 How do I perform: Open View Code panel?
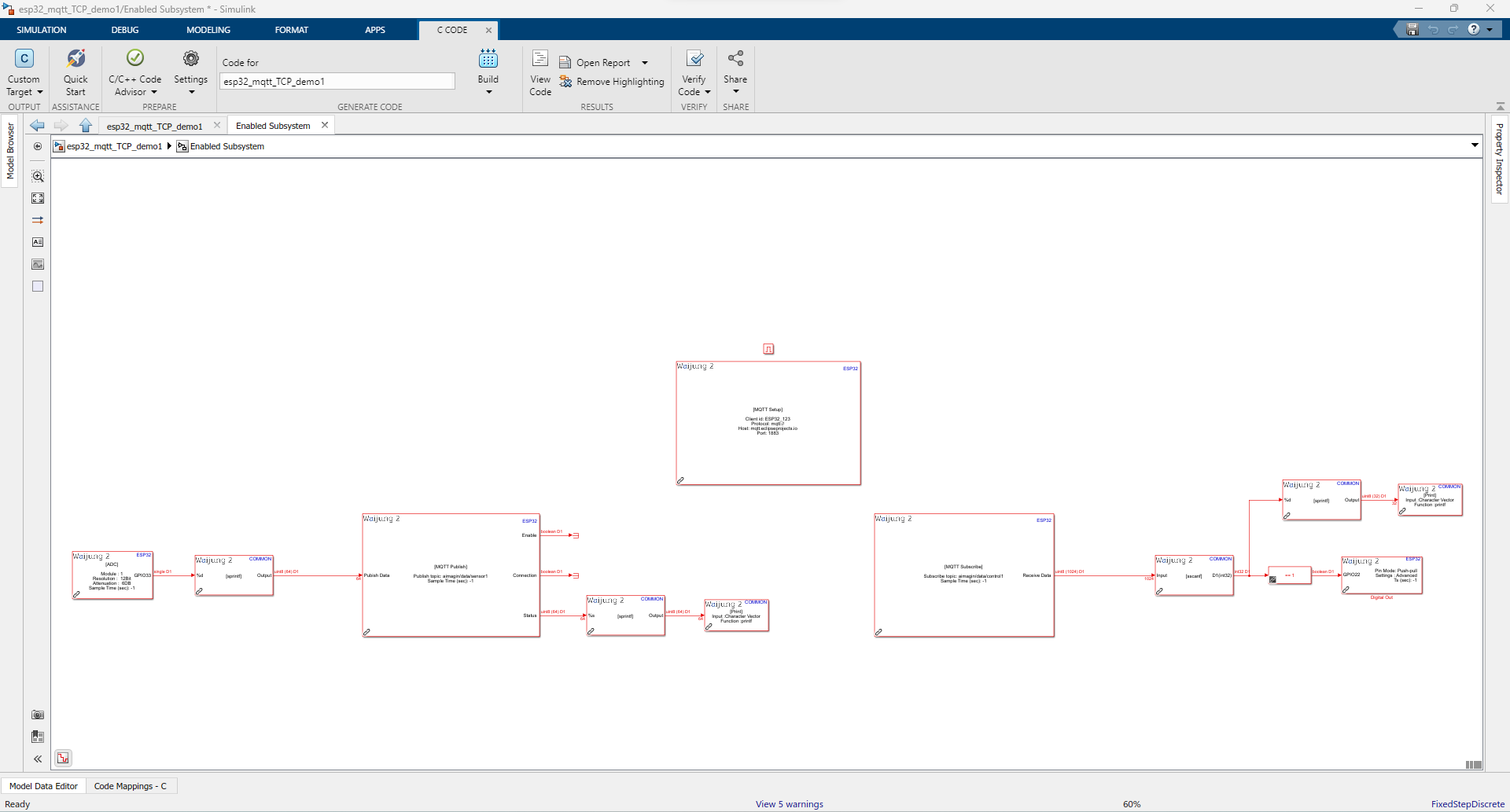(x=540, y=72)
